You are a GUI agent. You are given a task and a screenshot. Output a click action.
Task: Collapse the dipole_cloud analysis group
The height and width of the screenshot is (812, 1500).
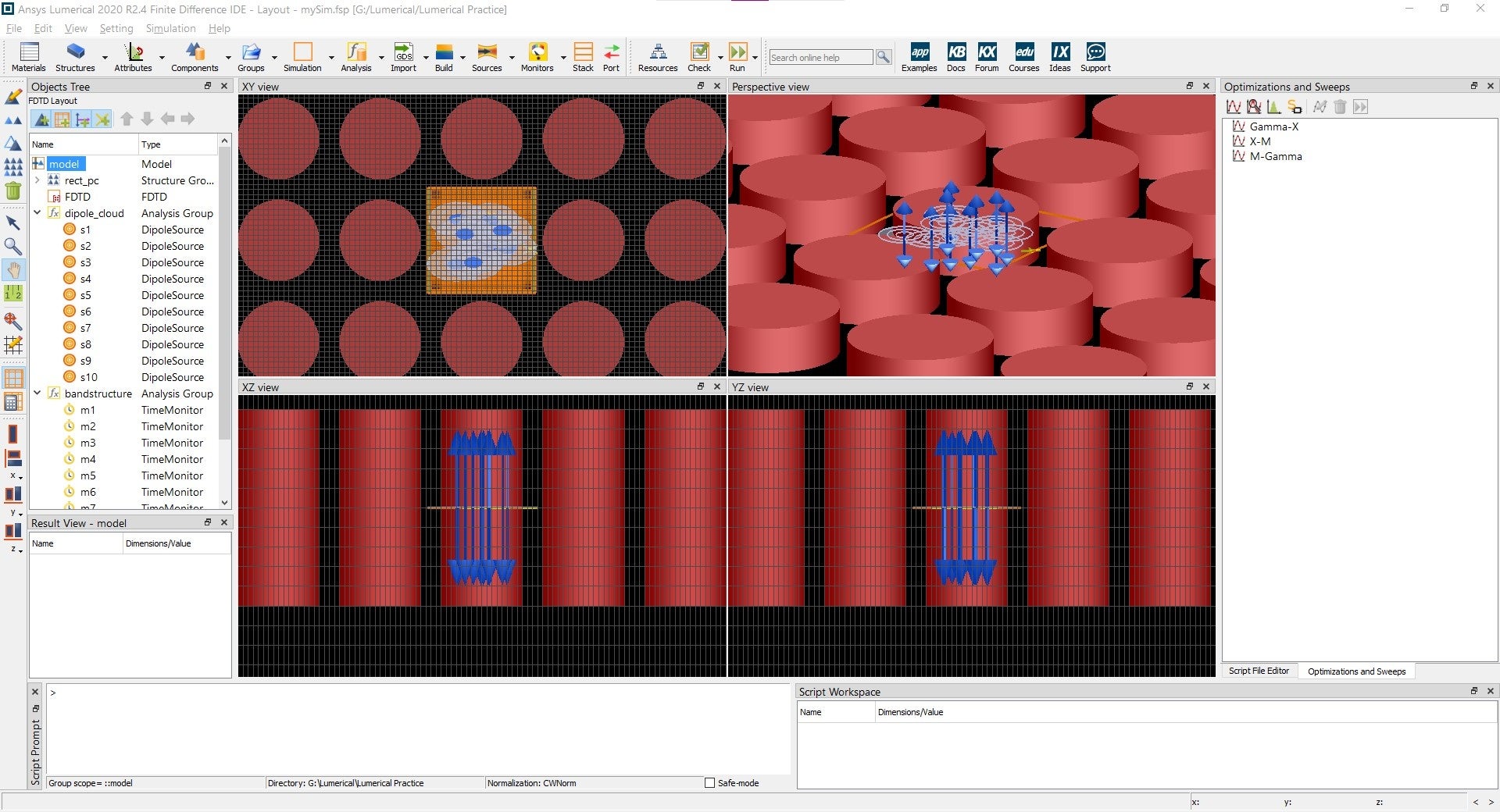(x=37, y=213)
